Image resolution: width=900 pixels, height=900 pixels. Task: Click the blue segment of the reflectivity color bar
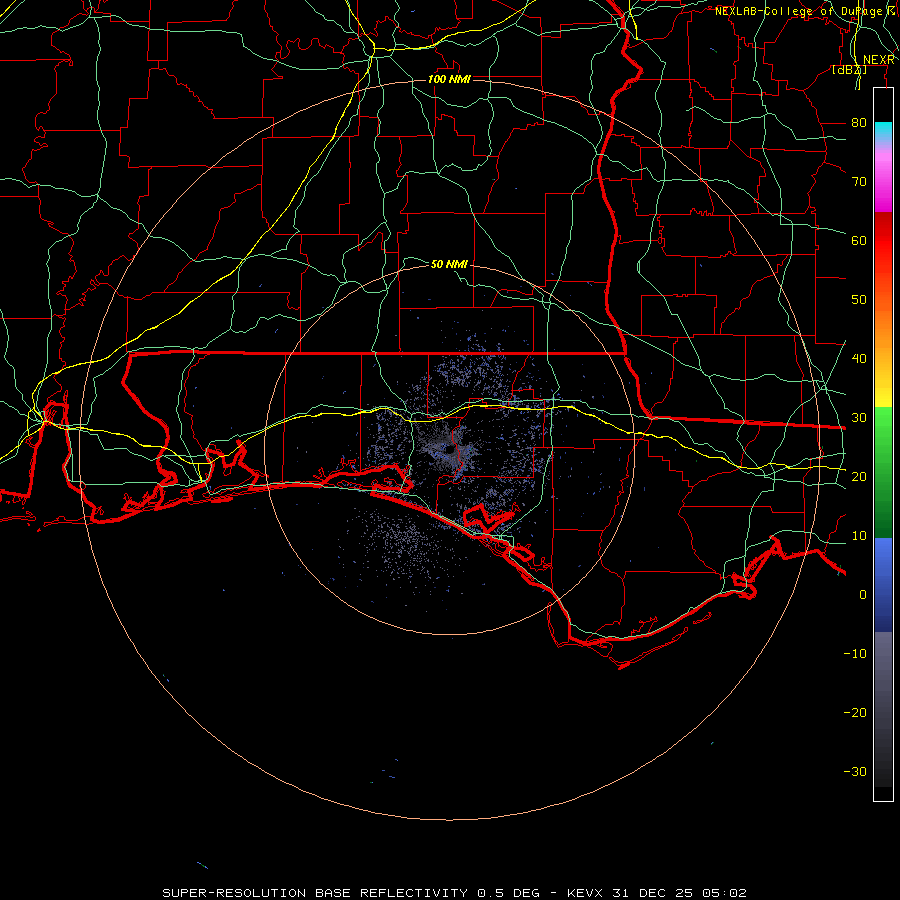click(883, 584)
